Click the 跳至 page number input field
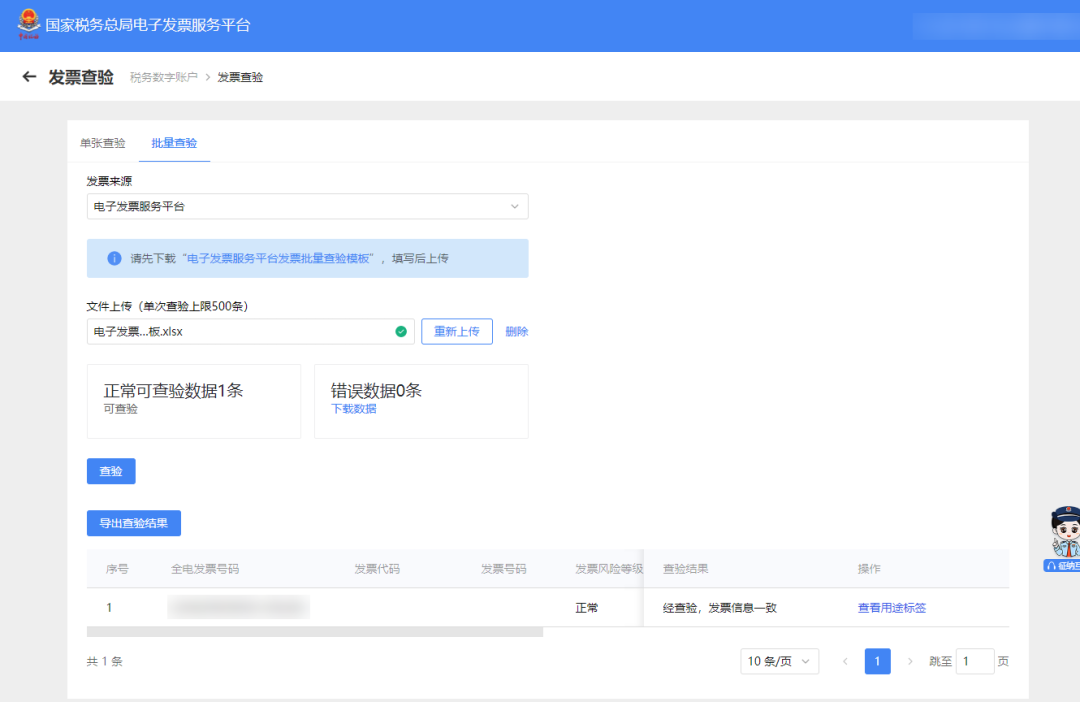 click(x=974, y=661)
